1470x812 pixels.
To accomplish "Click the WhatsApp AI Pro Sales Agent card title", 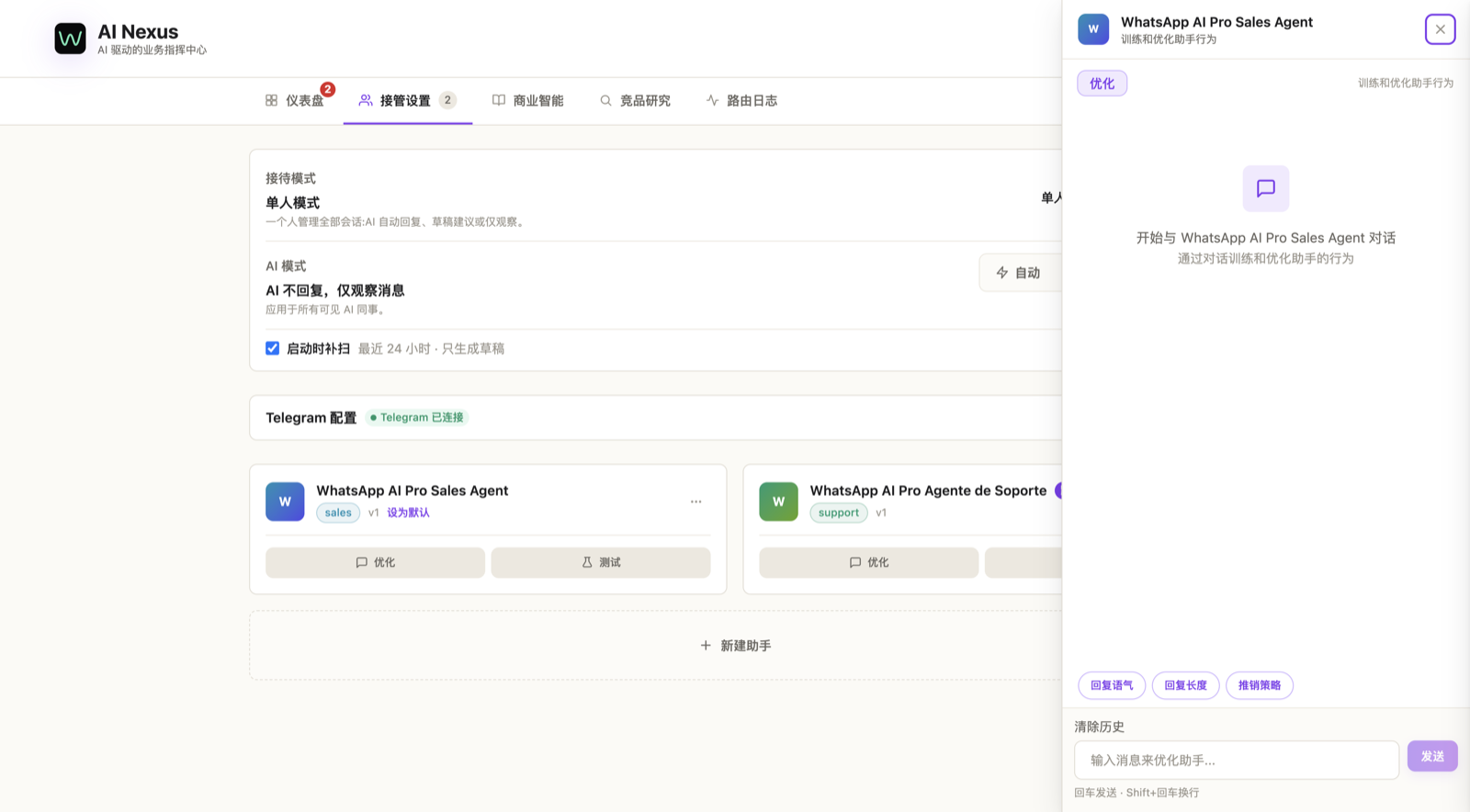I will [412, 491].
